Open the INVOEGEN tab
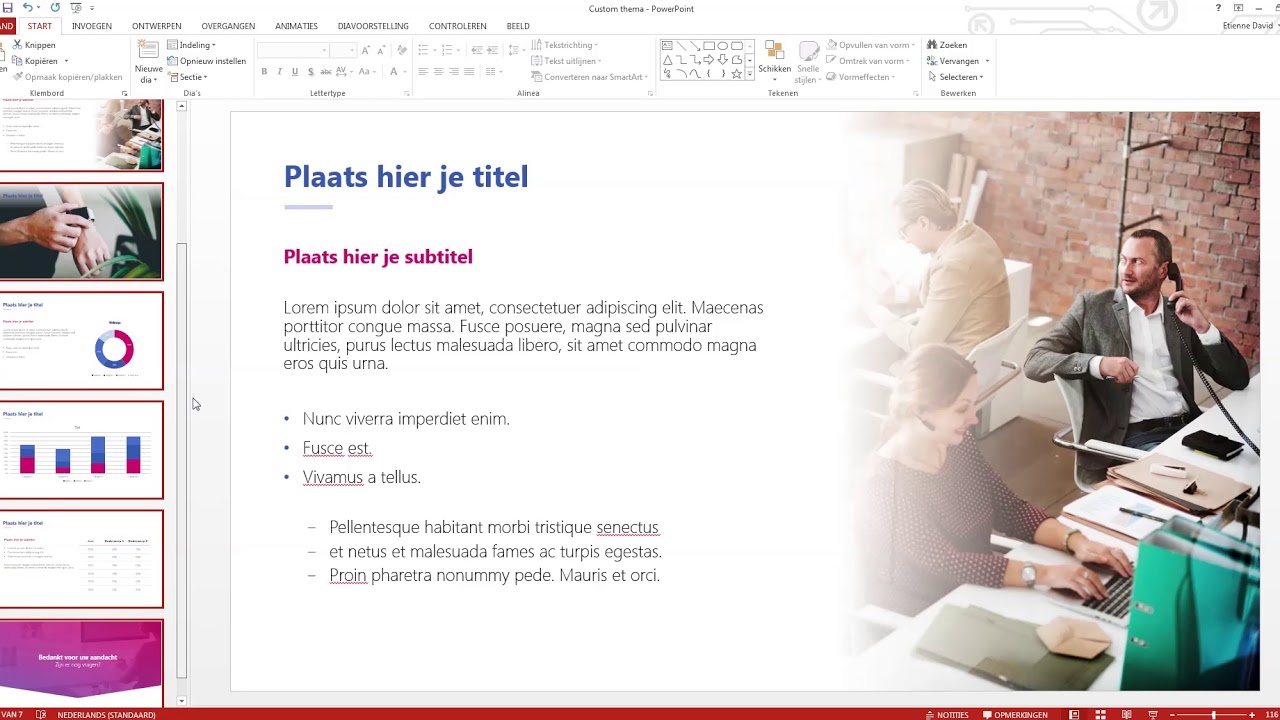 click(91, 26)
